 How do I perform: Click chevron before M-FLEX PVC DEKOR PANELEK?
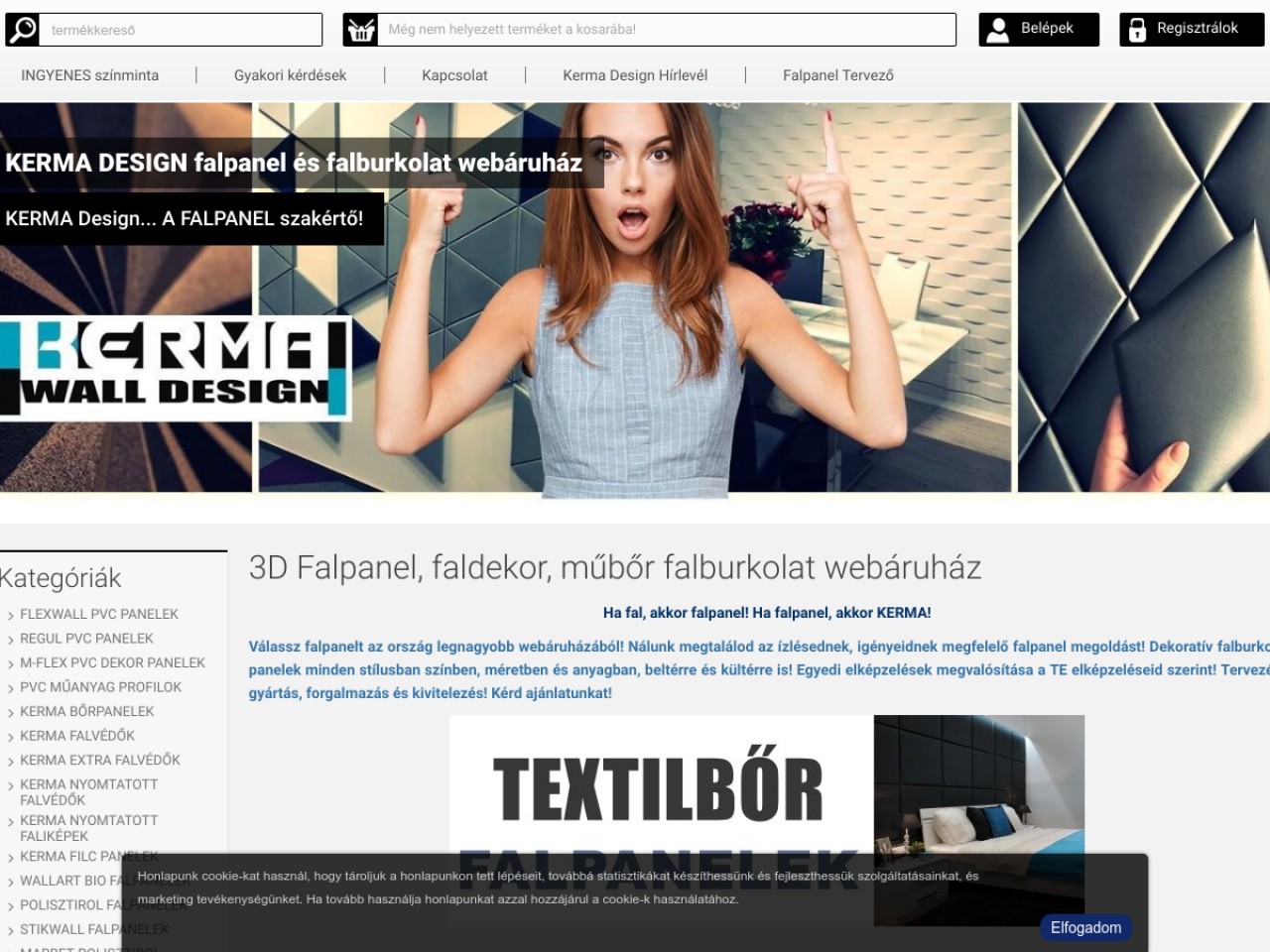click(x=10, y=664)
